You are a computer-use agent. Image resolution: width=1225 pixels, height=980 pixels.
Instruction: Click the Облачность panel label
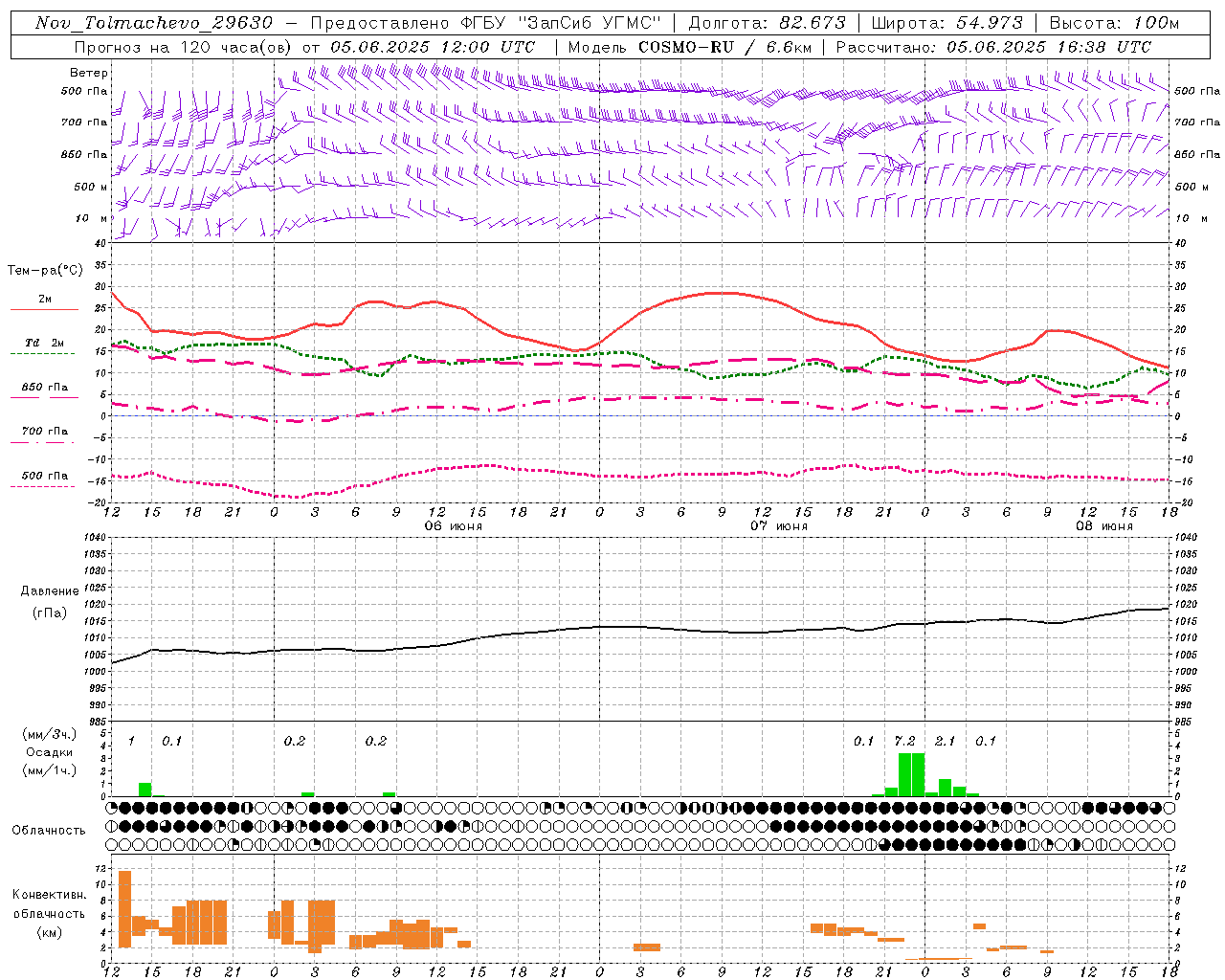[49, 831]
